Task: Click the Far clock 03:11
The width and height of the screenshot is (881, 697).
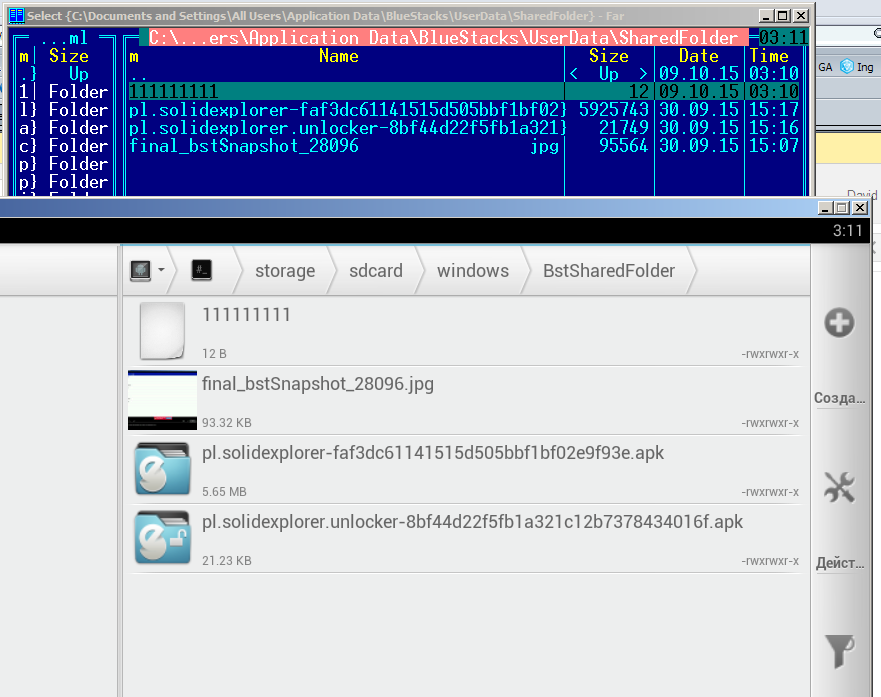Action: pyautogui.click(x=783, y=38)
